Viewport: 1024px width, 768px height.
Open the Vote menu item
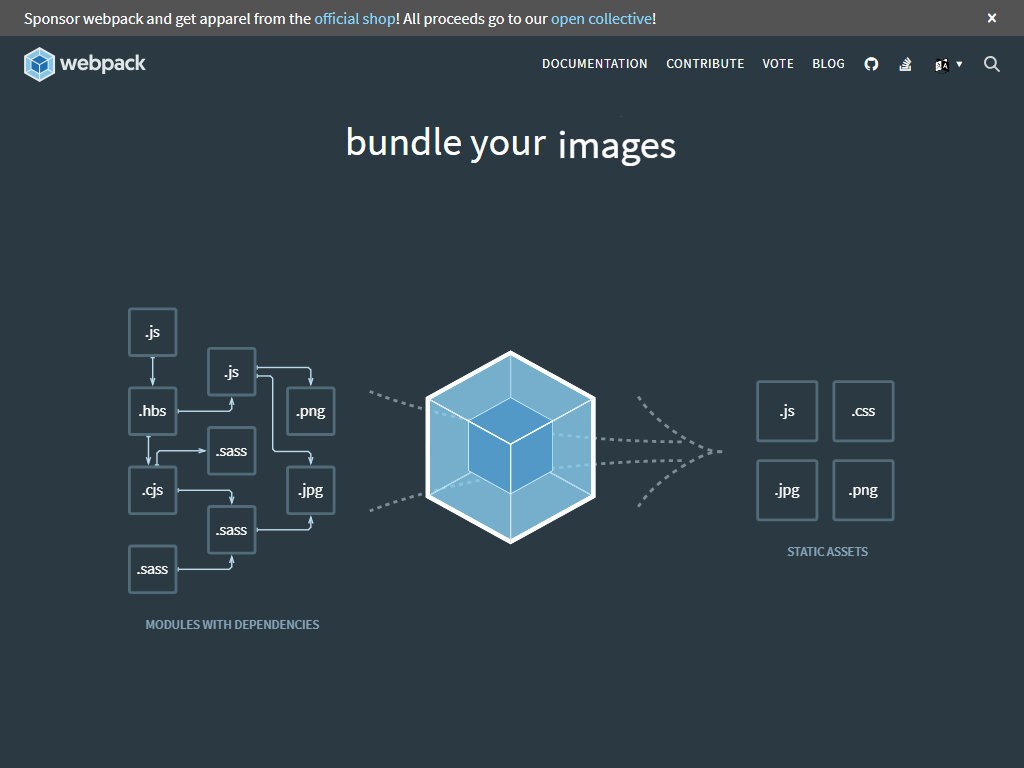coord(778,64)
